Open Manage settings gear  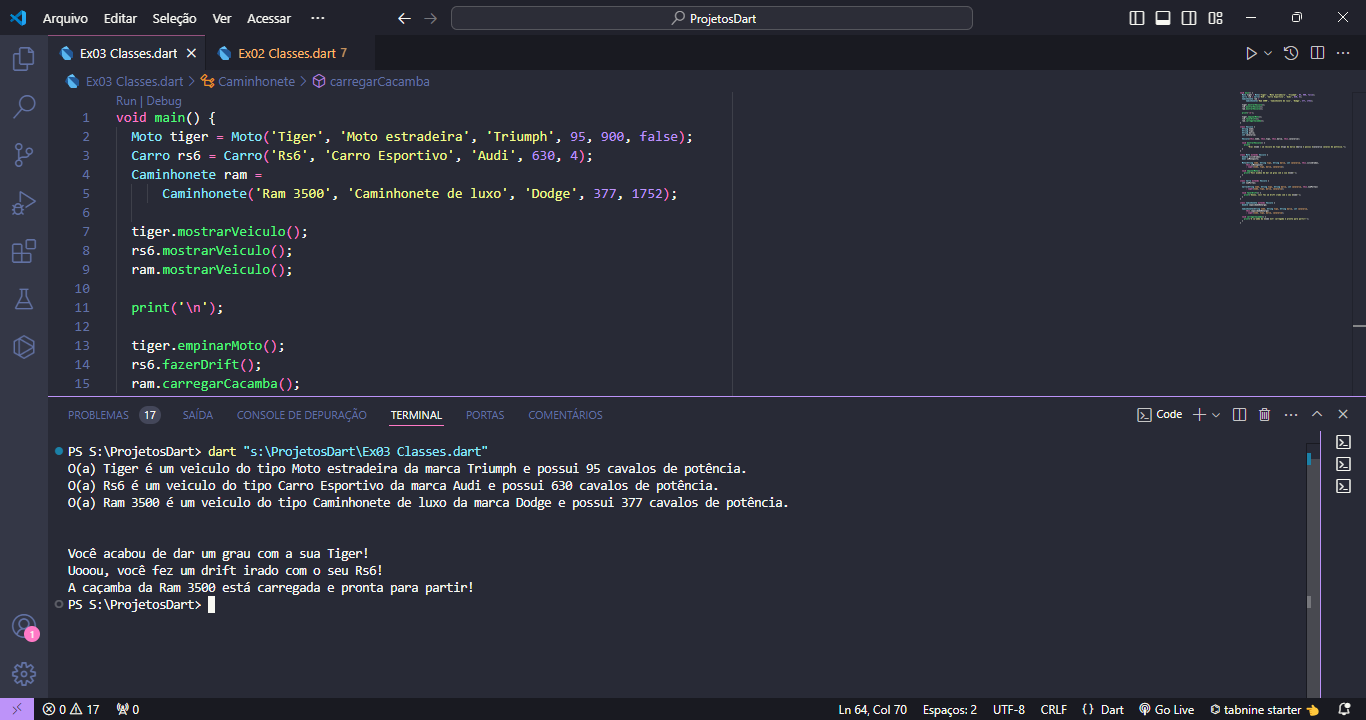tap(24, 673)
